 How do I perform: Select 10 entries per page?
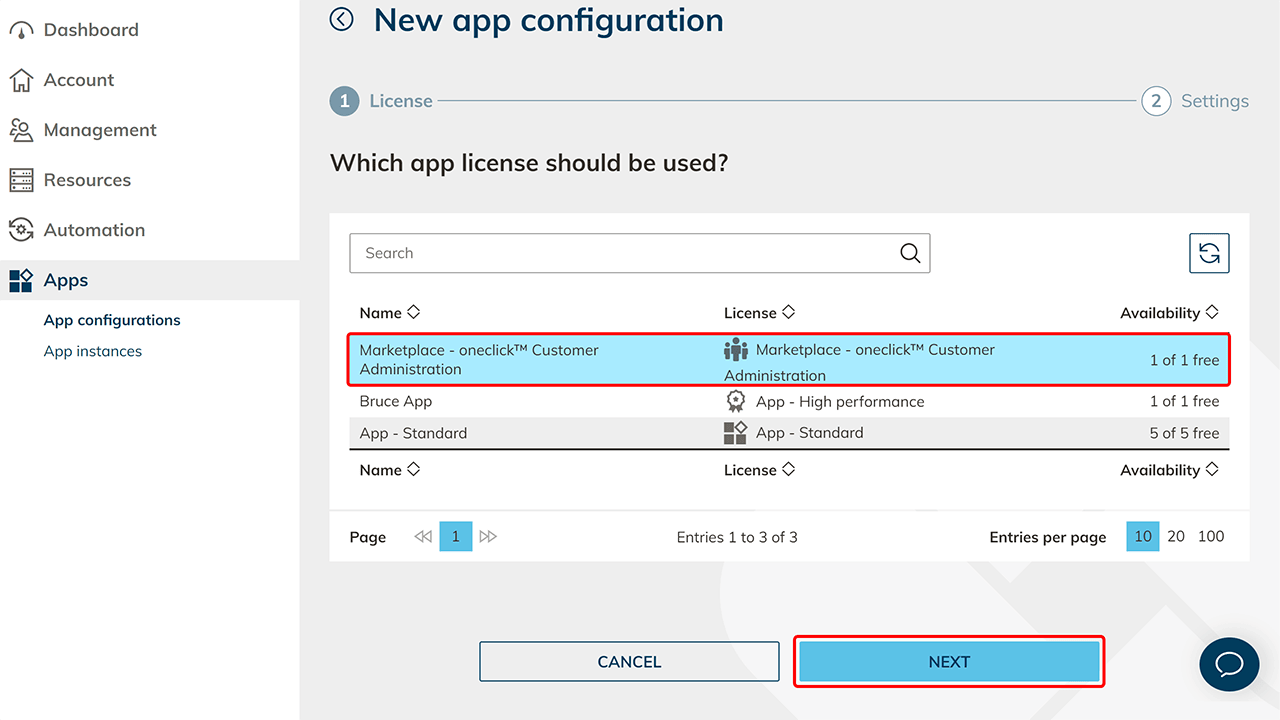1143,537
